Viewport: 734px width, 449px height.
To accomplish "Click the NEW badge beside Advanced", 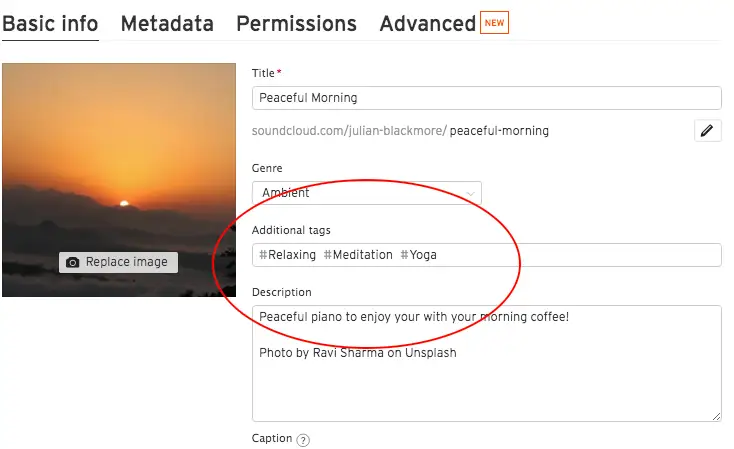I will (x=495, y=22).
